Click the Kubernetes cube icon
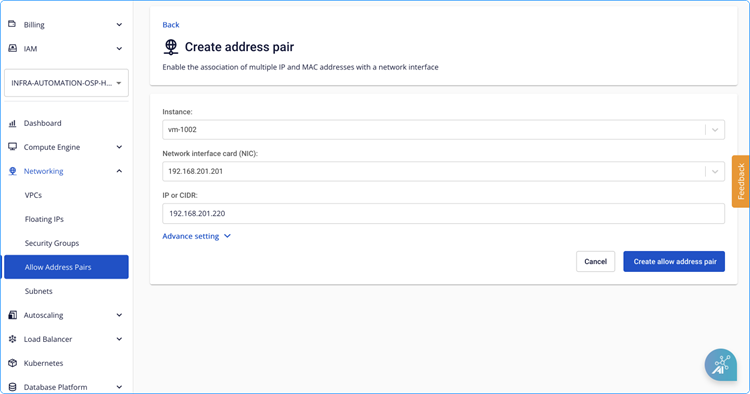750x394 pixels. tap(12, 363)
